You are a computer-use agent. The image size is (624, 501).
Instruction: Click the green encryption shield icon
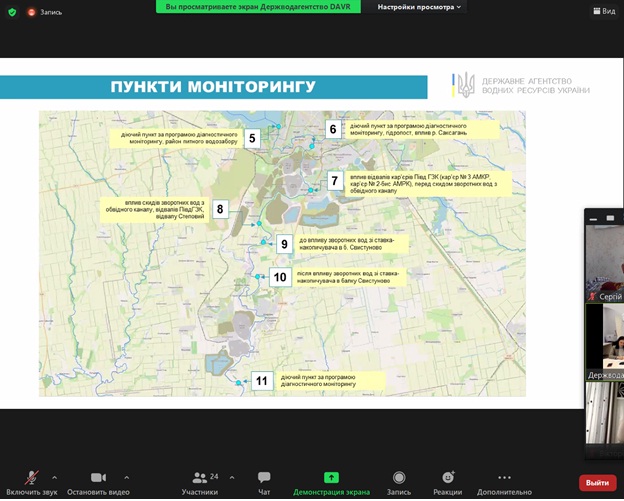(x=12, y=12)
